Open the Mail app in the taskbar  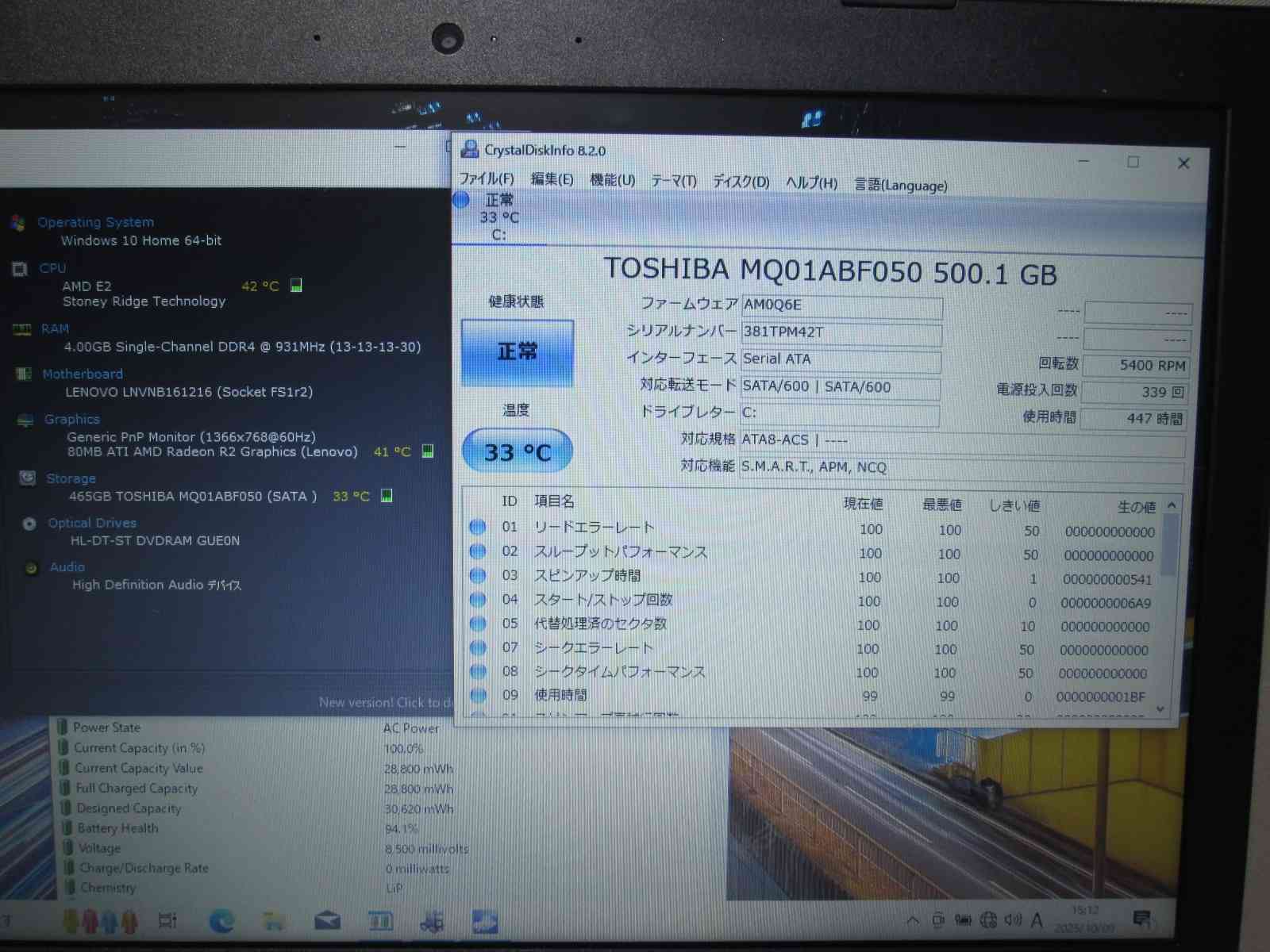pos(327,921)
